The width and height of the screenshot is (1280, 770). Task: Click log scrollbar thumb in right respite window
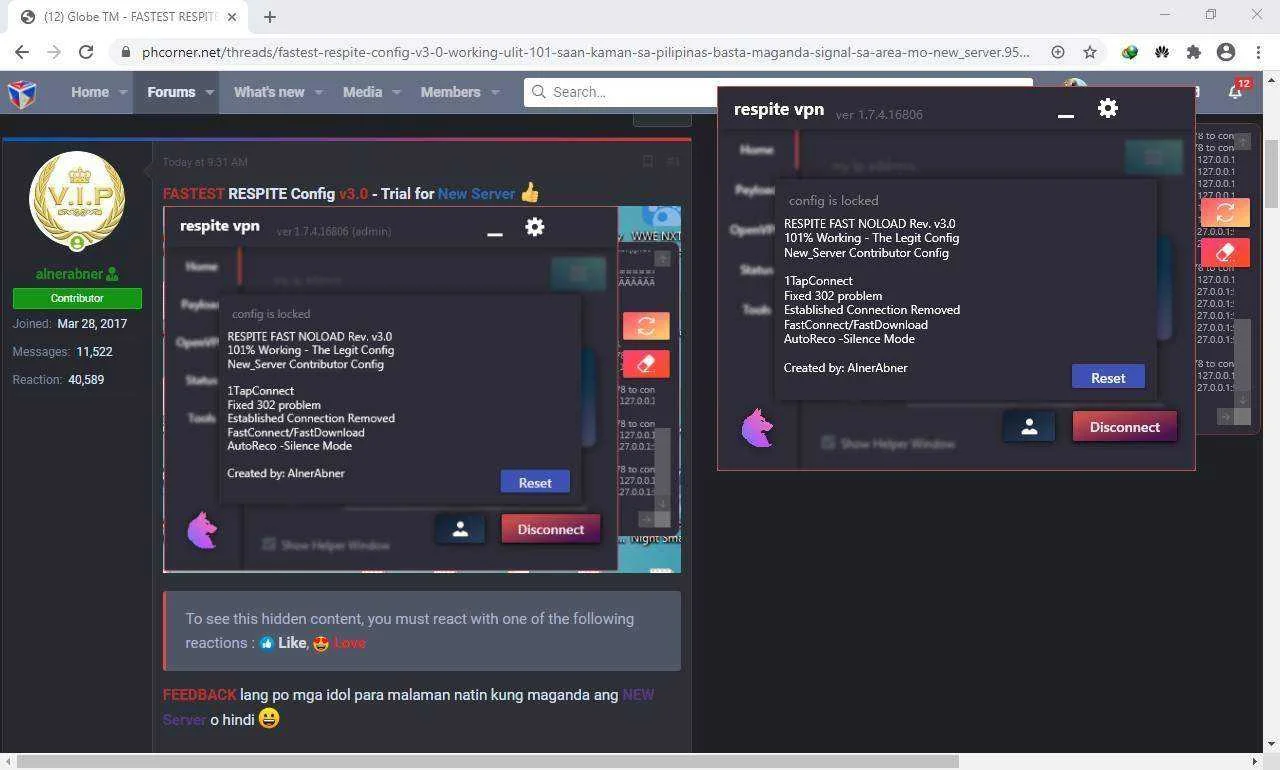click(x=1242, y=355)
